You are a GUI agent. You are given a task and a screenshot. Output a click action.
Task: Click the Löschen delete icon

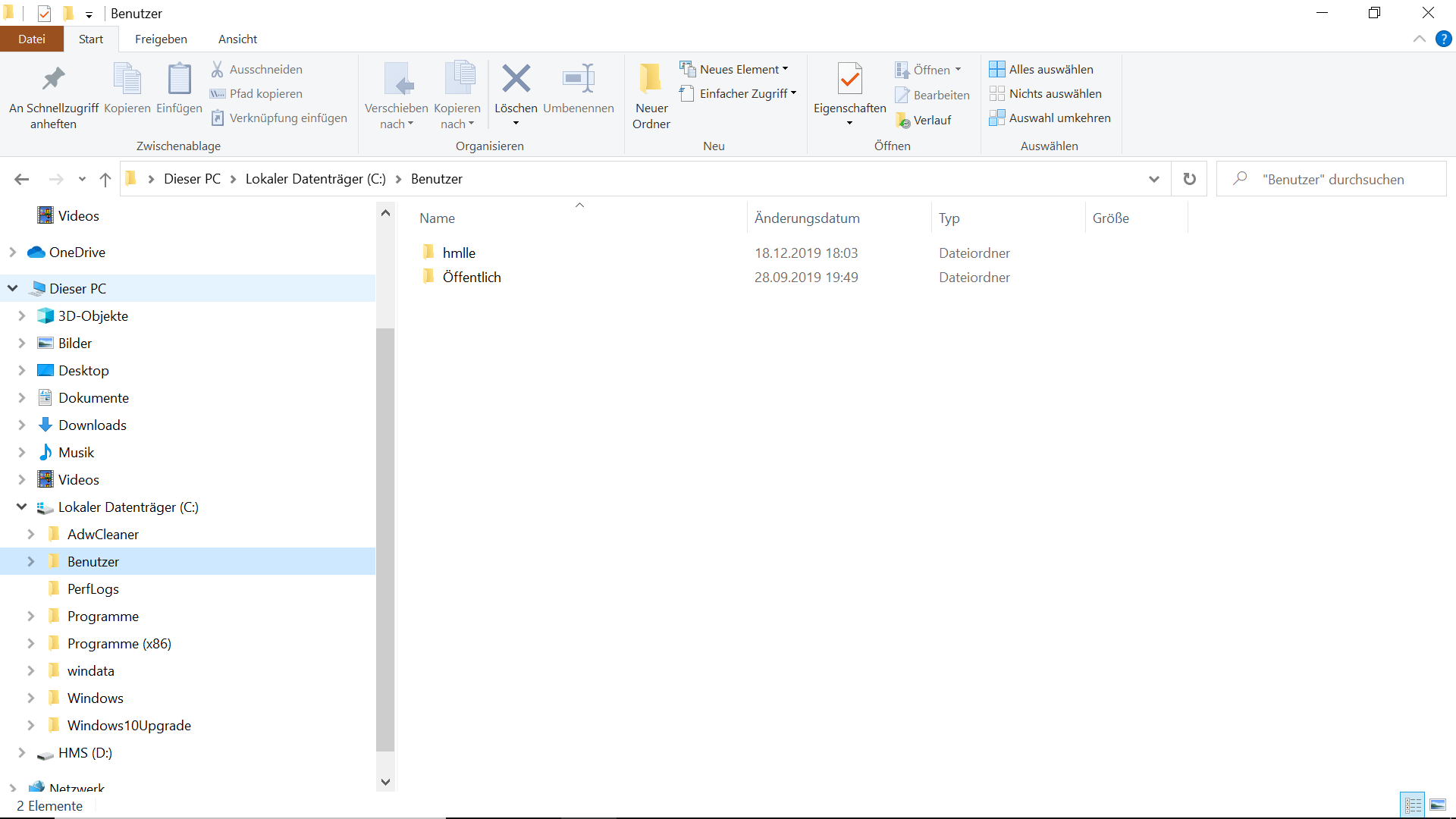[x=516, y=79]
